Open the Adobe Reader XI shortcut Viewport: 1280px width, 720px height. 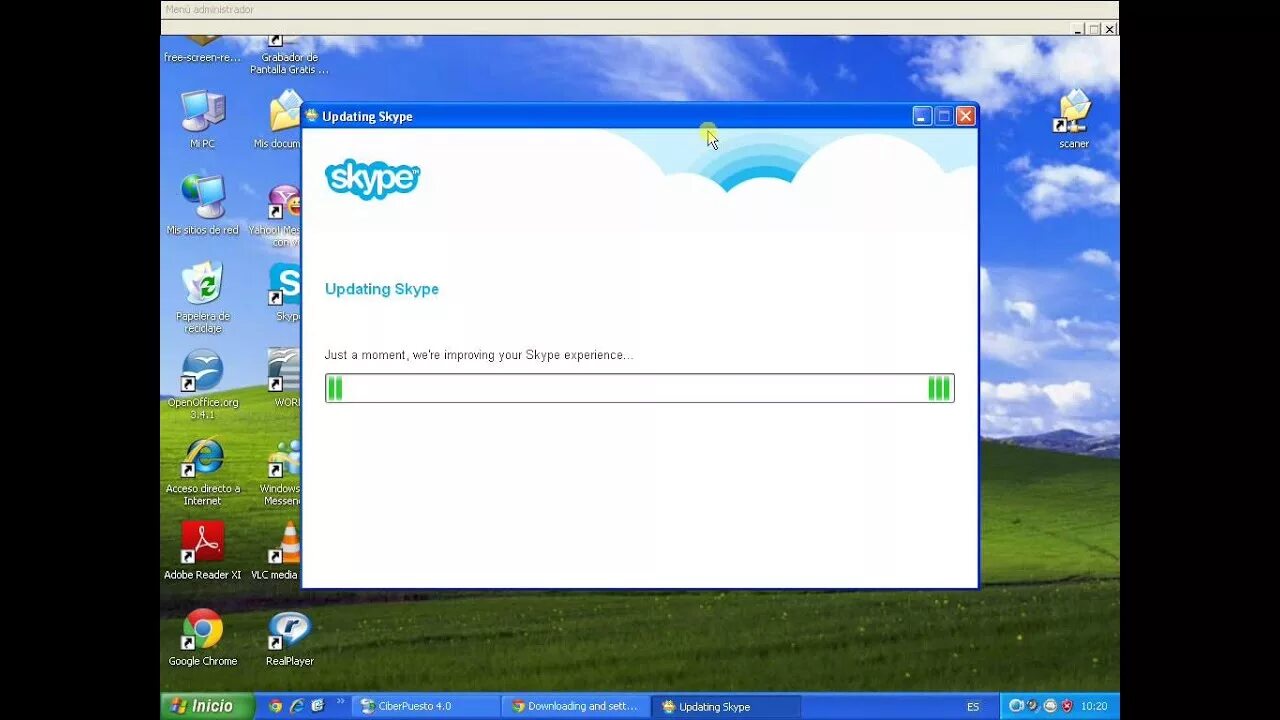pyautogui.click(x=202, y=549)
